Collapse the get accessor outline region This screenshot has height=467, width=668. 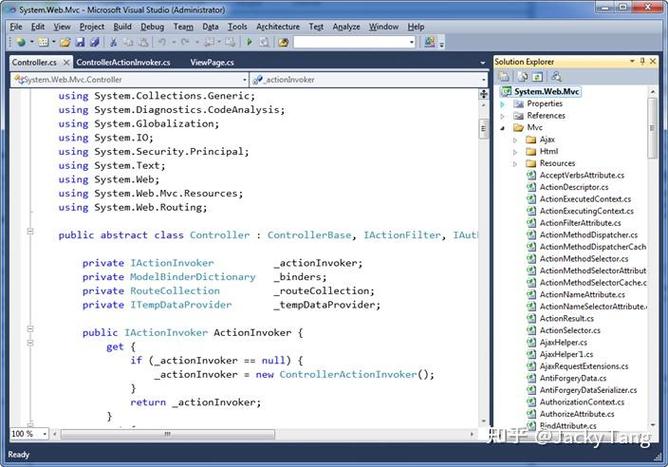pyautogui.click(x=30, y=343)
